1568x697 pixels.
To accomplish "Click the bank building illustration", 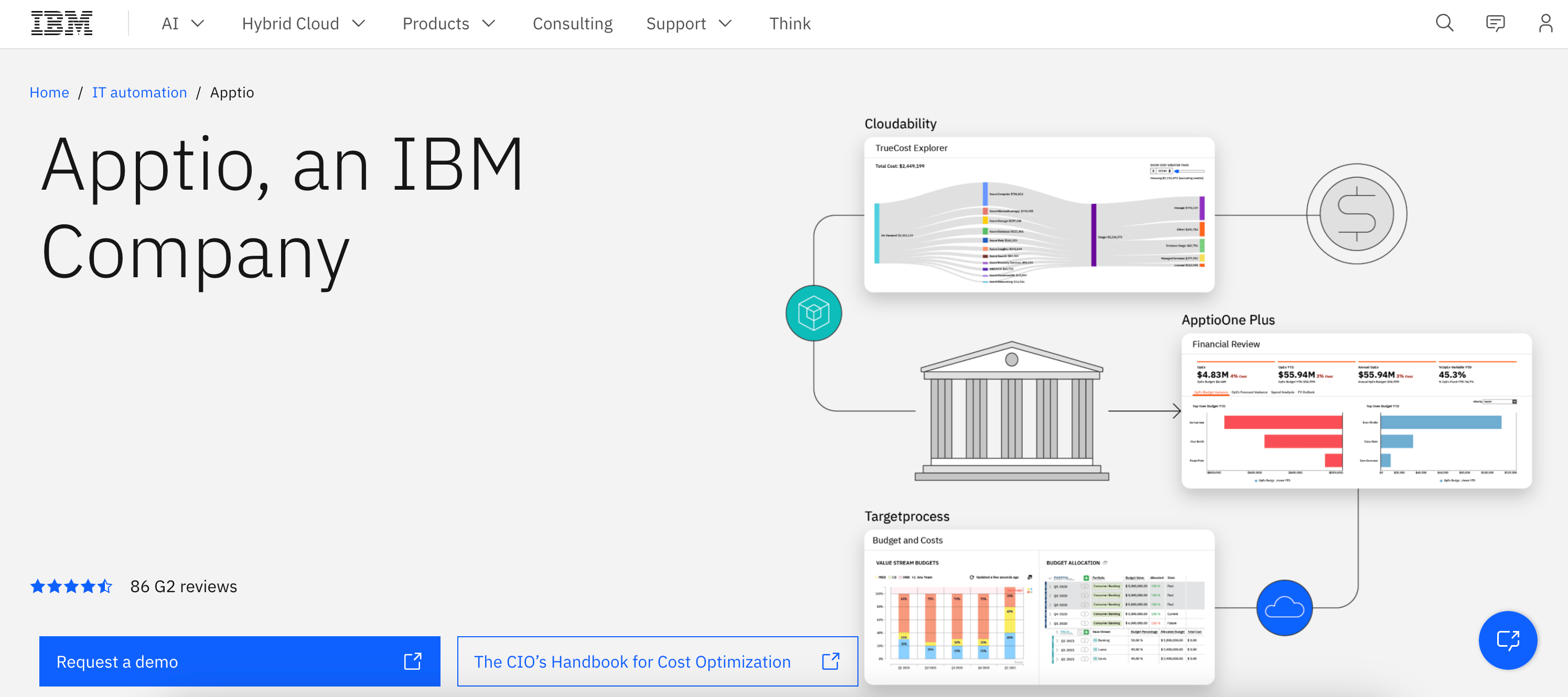I will point(1011,411).
